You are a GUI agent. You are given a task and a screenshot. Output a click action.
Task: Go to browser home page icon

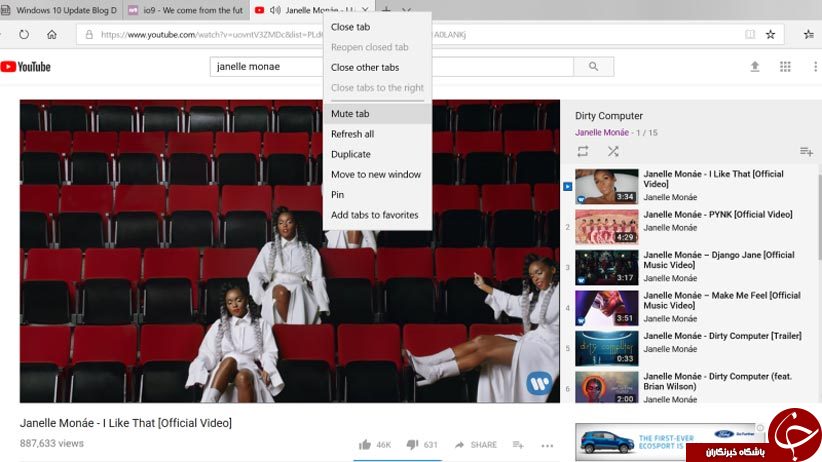pos(51,35)
